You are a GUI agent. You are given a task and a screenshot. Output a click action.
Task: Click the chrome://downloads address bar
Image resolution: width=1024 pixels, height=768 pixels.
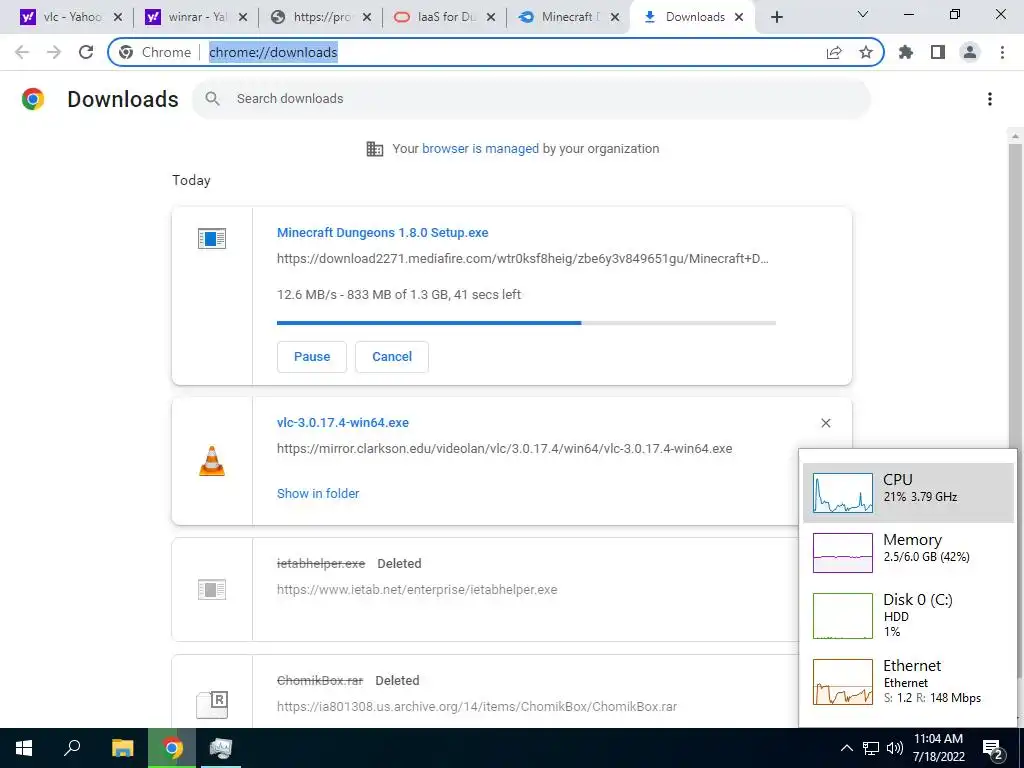496,52
